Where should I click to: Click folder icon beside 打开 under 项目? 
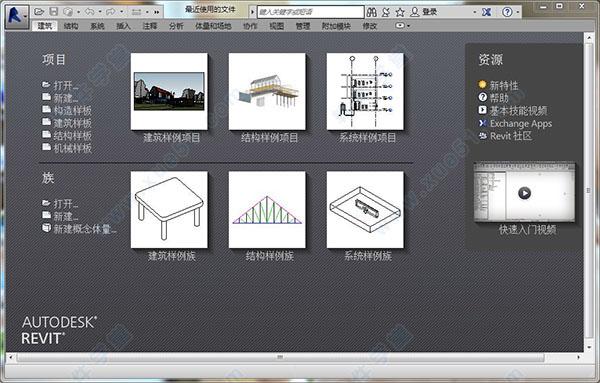pyautogui.click(x=46, y=84)
